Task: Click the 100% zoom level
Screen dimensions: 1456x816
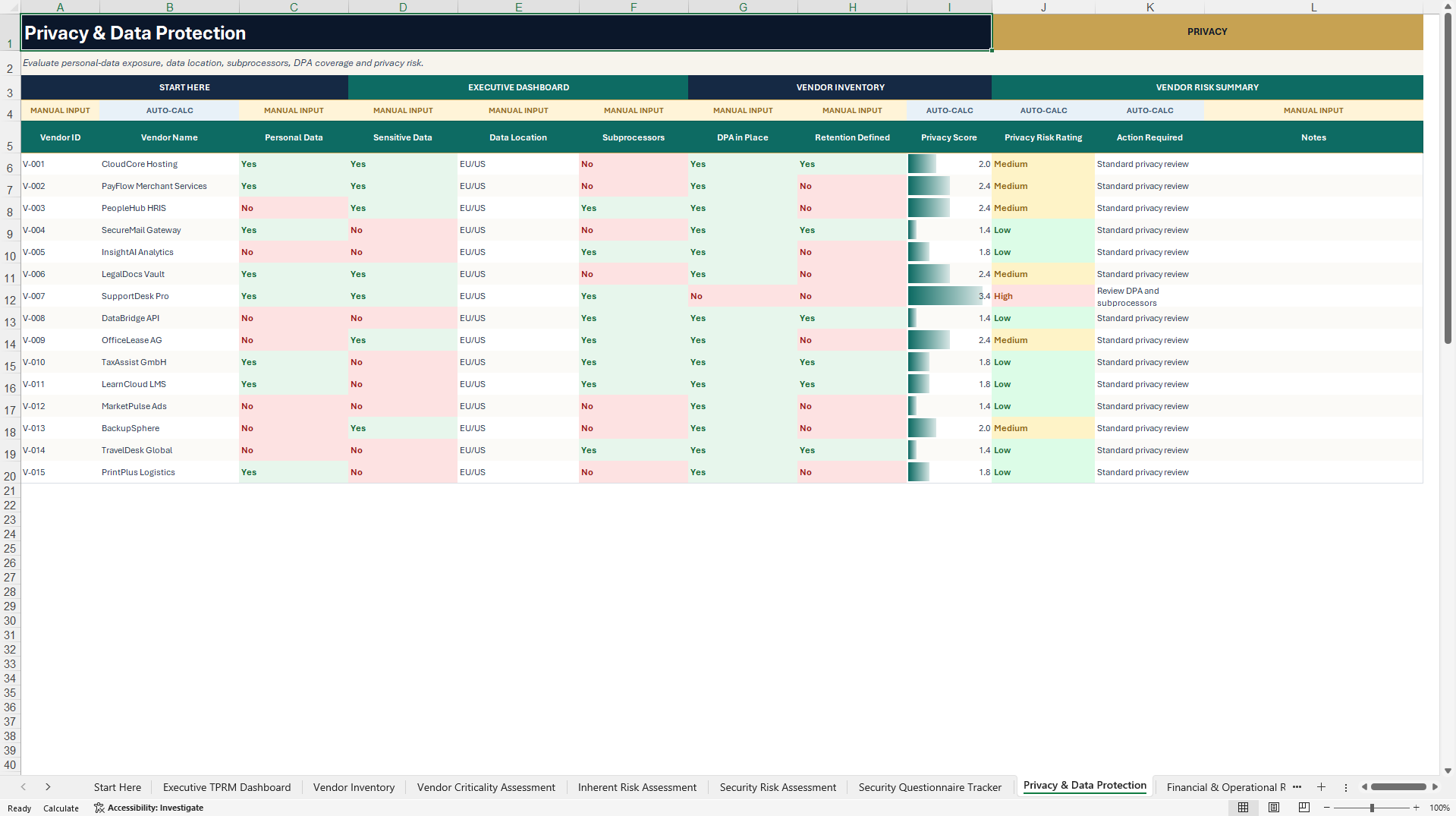Action: (x=1439, y=808)
